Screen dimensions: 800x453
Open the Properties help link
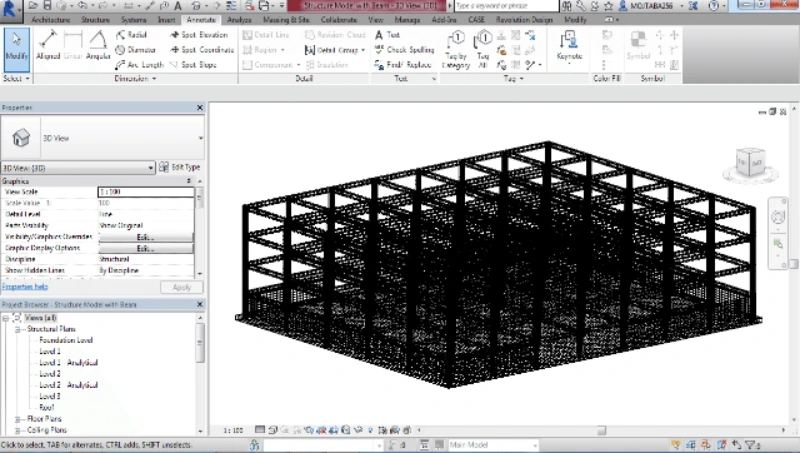pos(24,287)
